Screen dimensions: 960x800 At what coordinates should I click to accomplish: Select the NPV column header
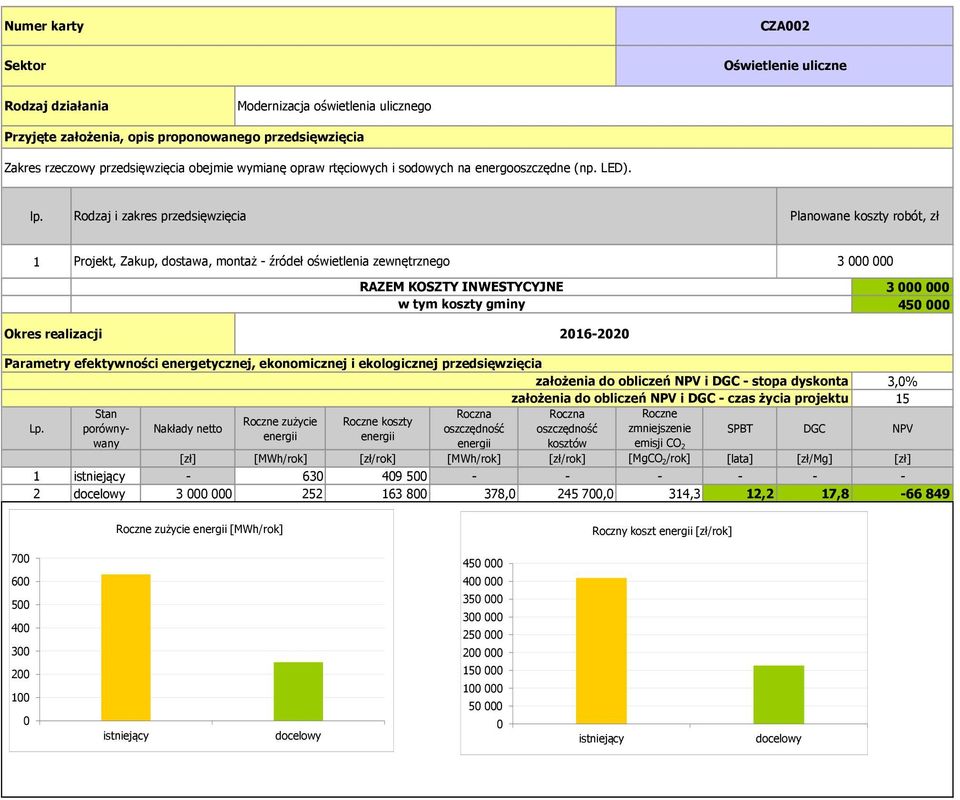coord(902,429)
